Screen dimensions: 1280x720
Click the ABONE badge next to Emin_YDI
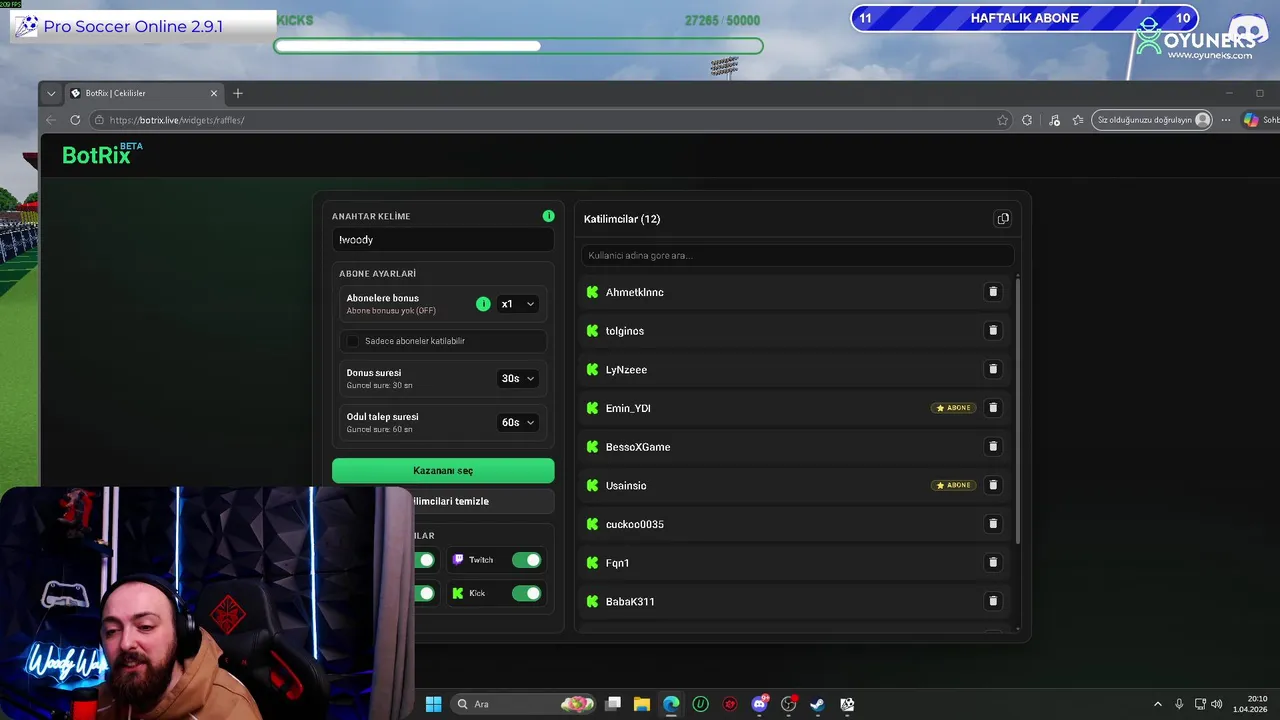954,408
